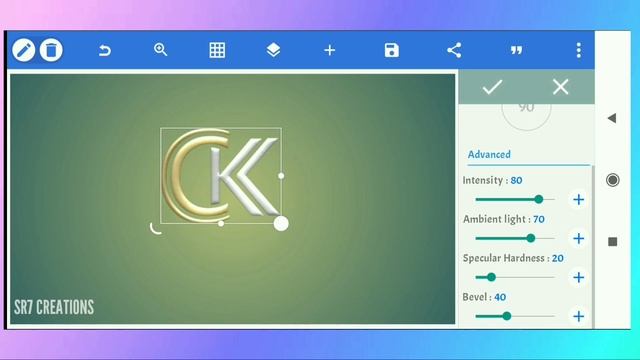Add a new element with plus icon

click(x=330, y=50)
